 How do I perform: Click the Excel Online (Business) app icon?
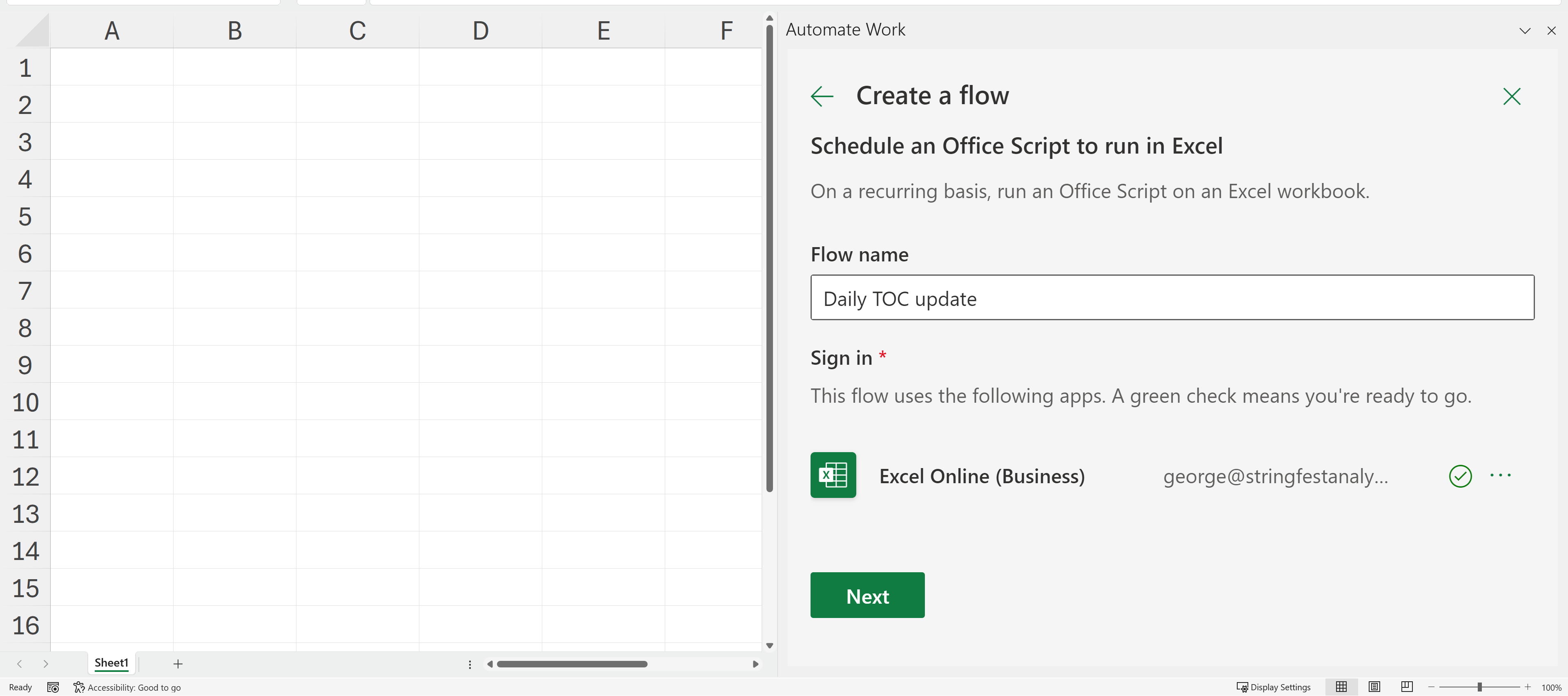click(x=833, y=475)
